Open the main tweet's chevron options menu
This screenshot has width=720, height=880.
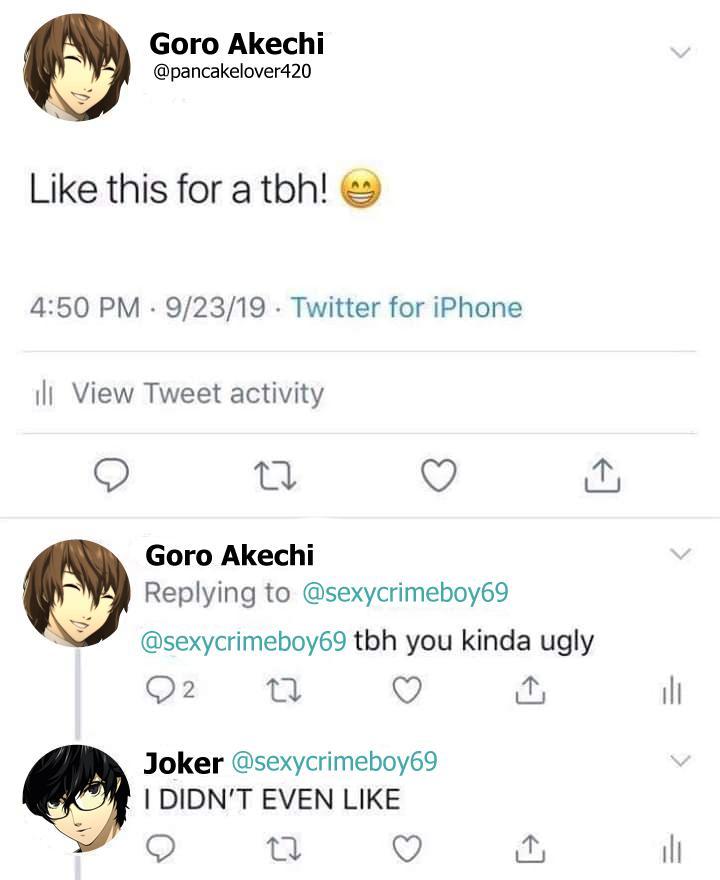click(x=679, y=52)
